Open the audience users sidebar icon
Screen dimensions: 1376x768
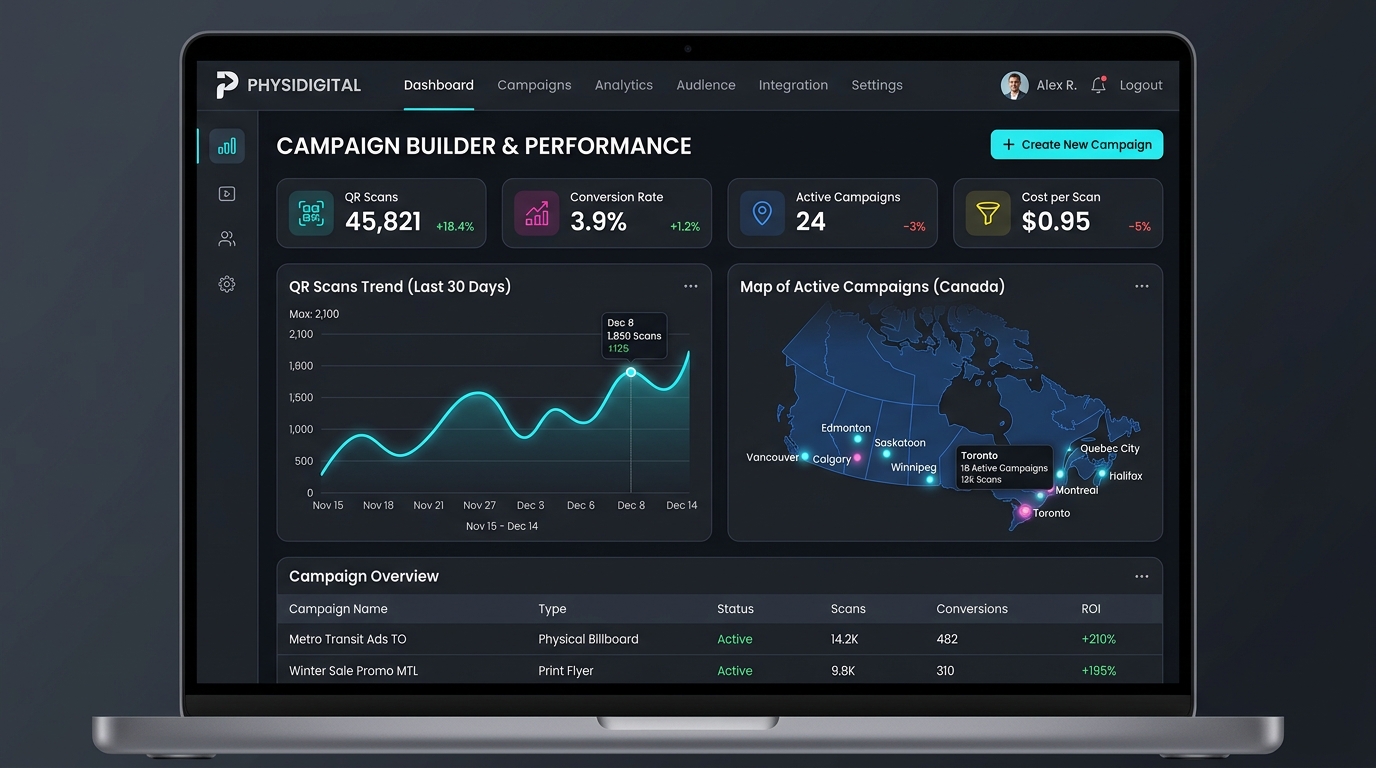coord(227,239)
